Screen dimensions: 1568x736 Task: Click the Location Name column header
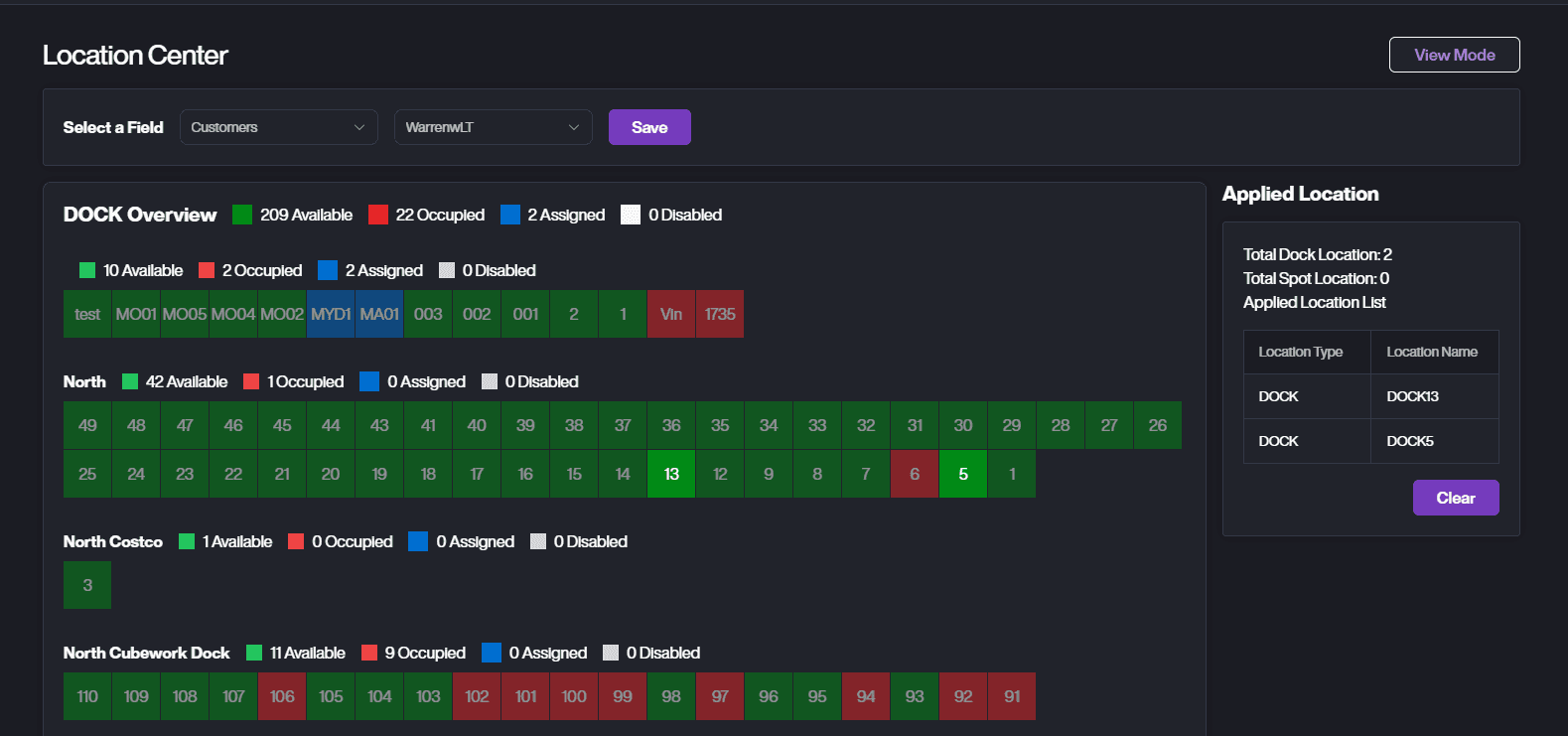(1432, 352)
